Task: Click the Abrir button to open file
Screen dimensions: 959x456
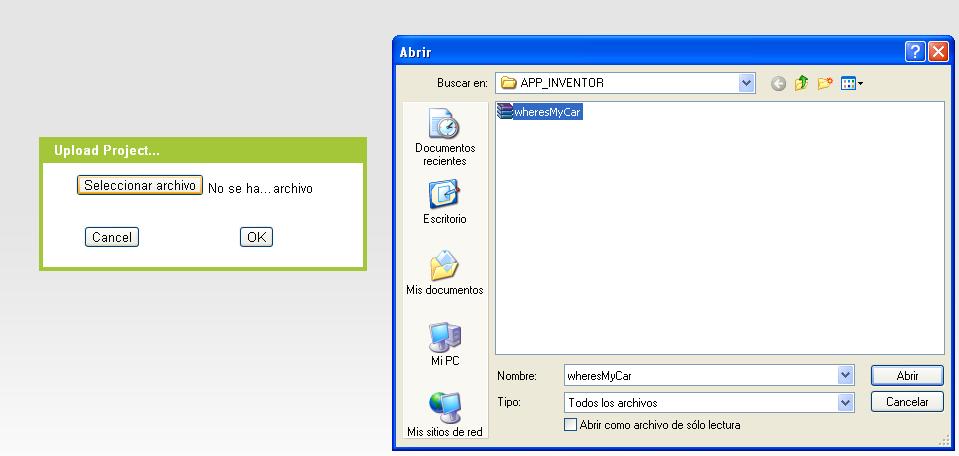Action: point(907,375)
